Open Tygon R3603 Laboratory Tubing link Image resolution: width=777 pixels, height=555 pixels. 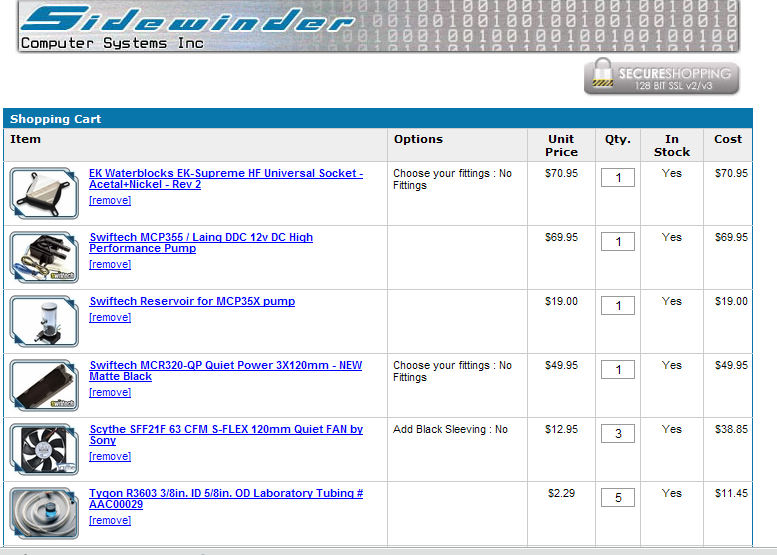(x=226, y=499)
